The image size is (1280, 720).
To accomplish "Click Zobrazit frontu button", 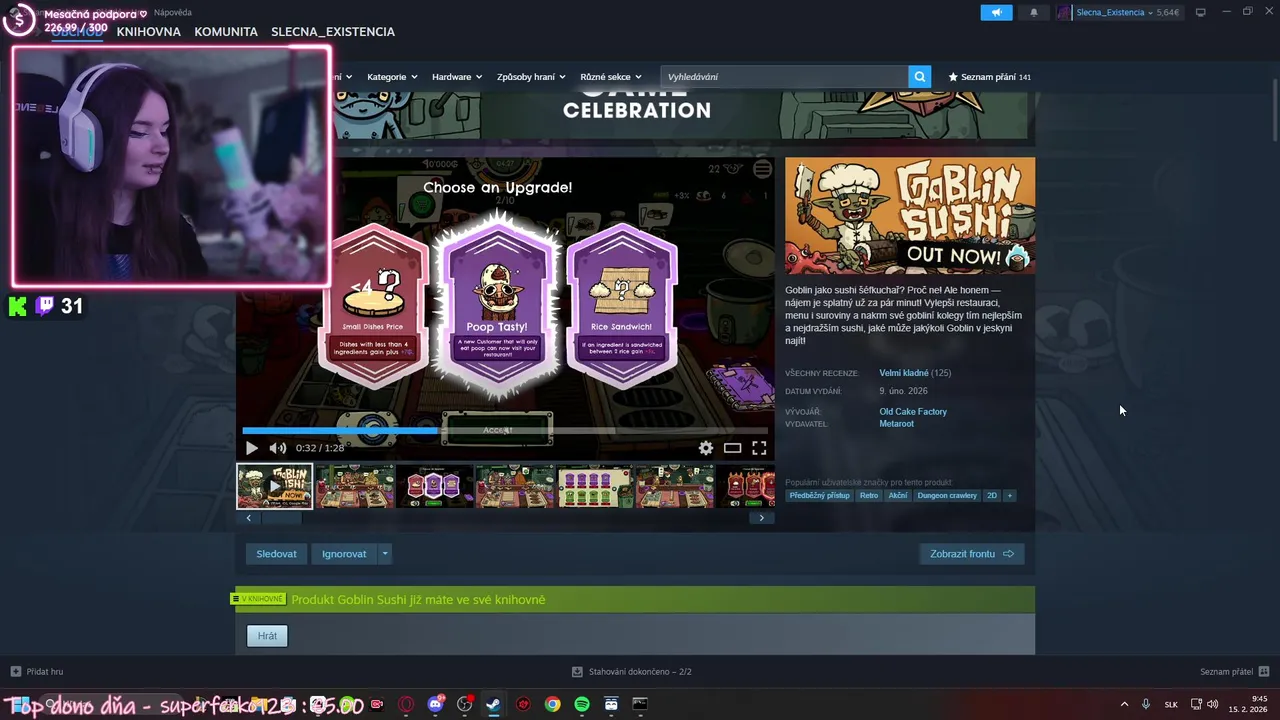I will 972,553.
